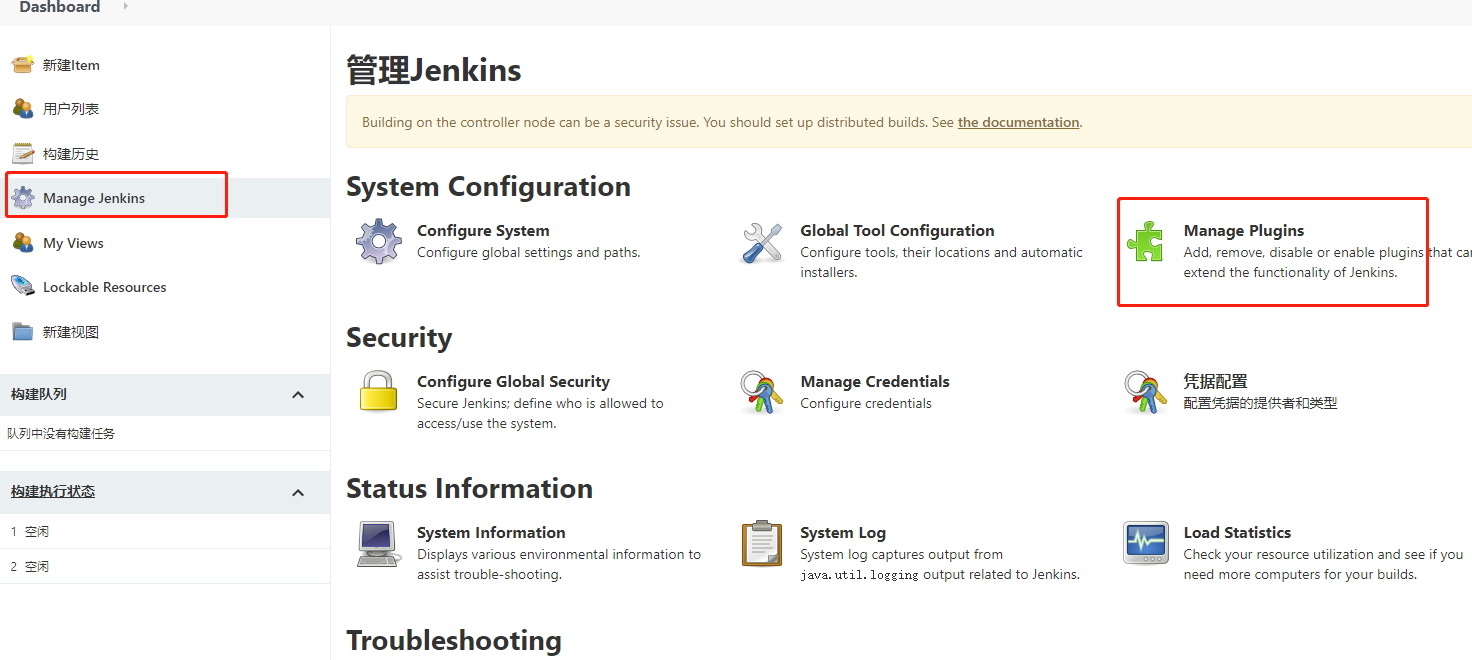1472x660 pixels.
Task: Open Lockable Resources sidebar entry
Action: coord(105,287)
